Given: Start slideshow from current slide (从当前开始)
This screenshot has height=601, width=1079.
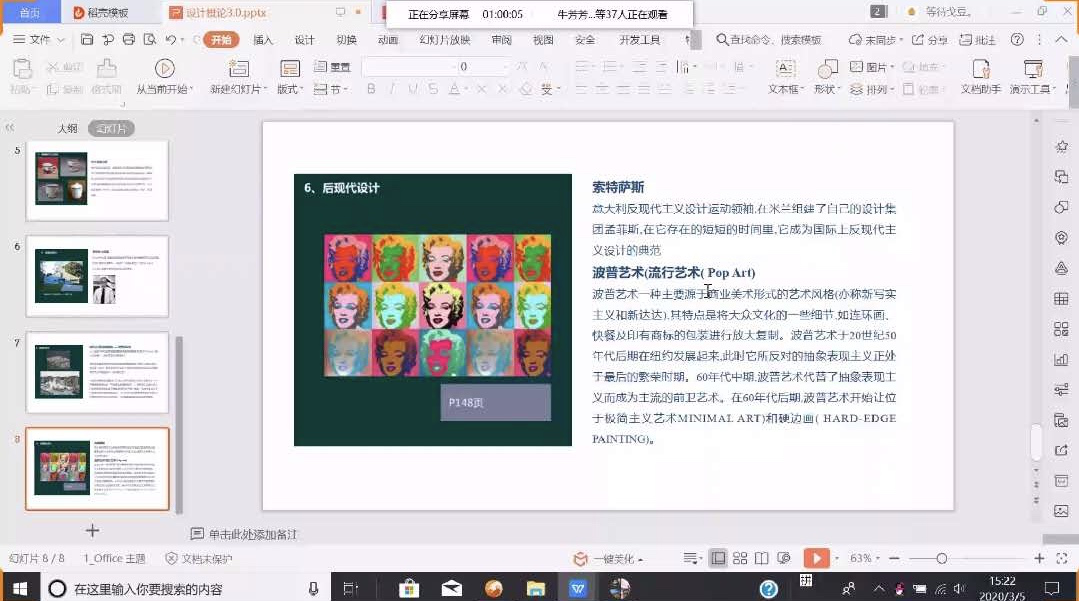Looking at the screenshot, I should point(164,69).
